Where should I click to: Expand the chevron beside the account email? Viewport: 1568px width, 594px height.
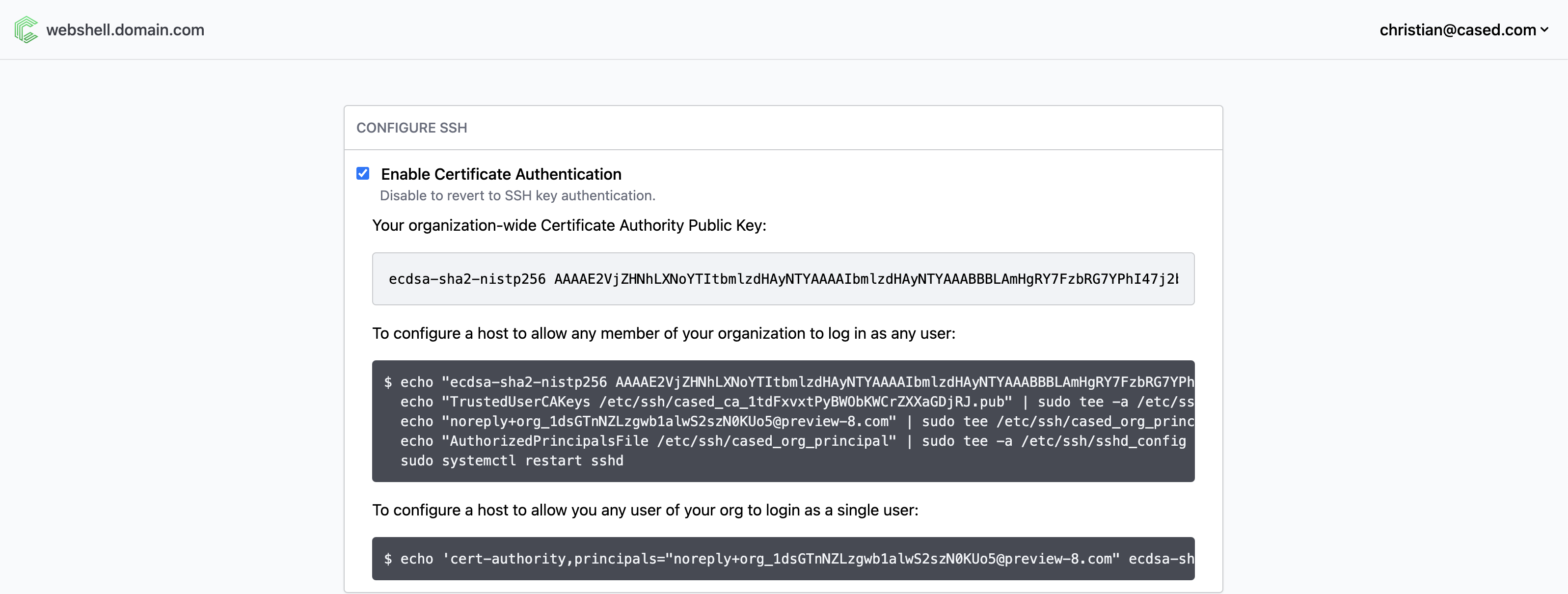1544,30
